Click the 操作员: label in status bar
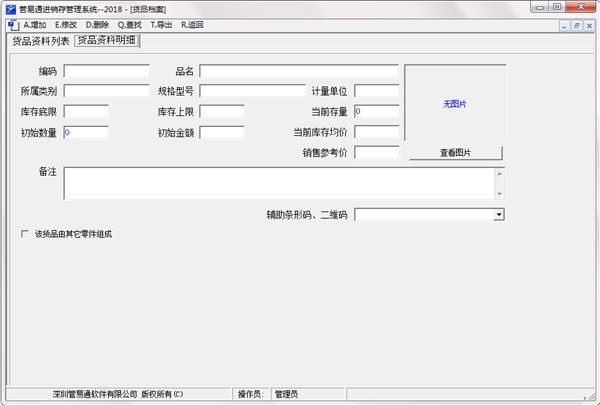Viewport: 600px width, 405px height. pyautogui.click(x=251, y=394)
